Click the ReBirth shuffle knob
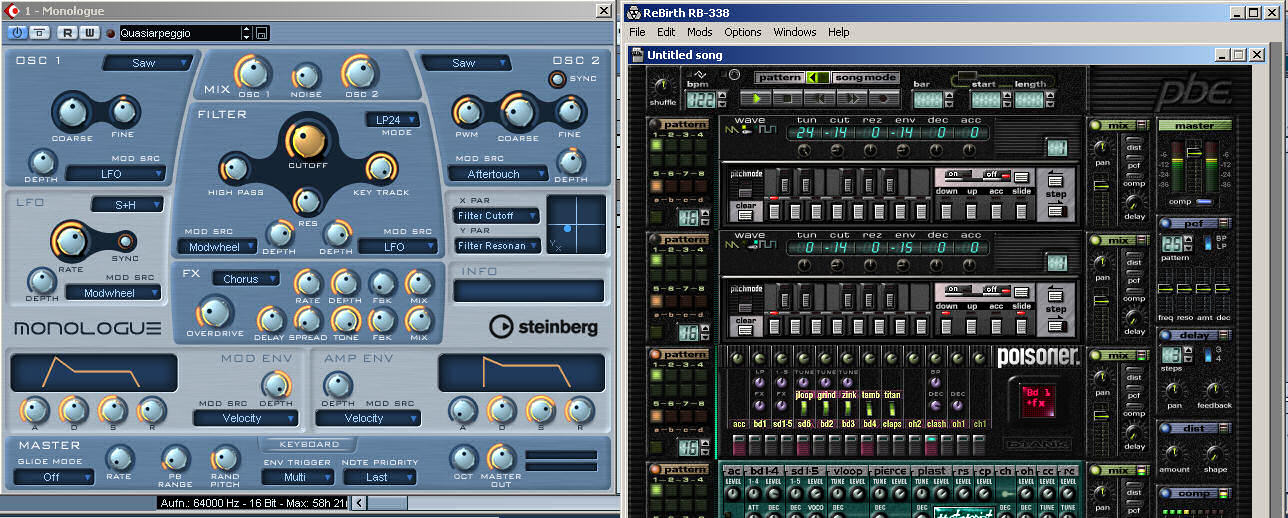This screenshot has width=1288, height=518. 663,86
